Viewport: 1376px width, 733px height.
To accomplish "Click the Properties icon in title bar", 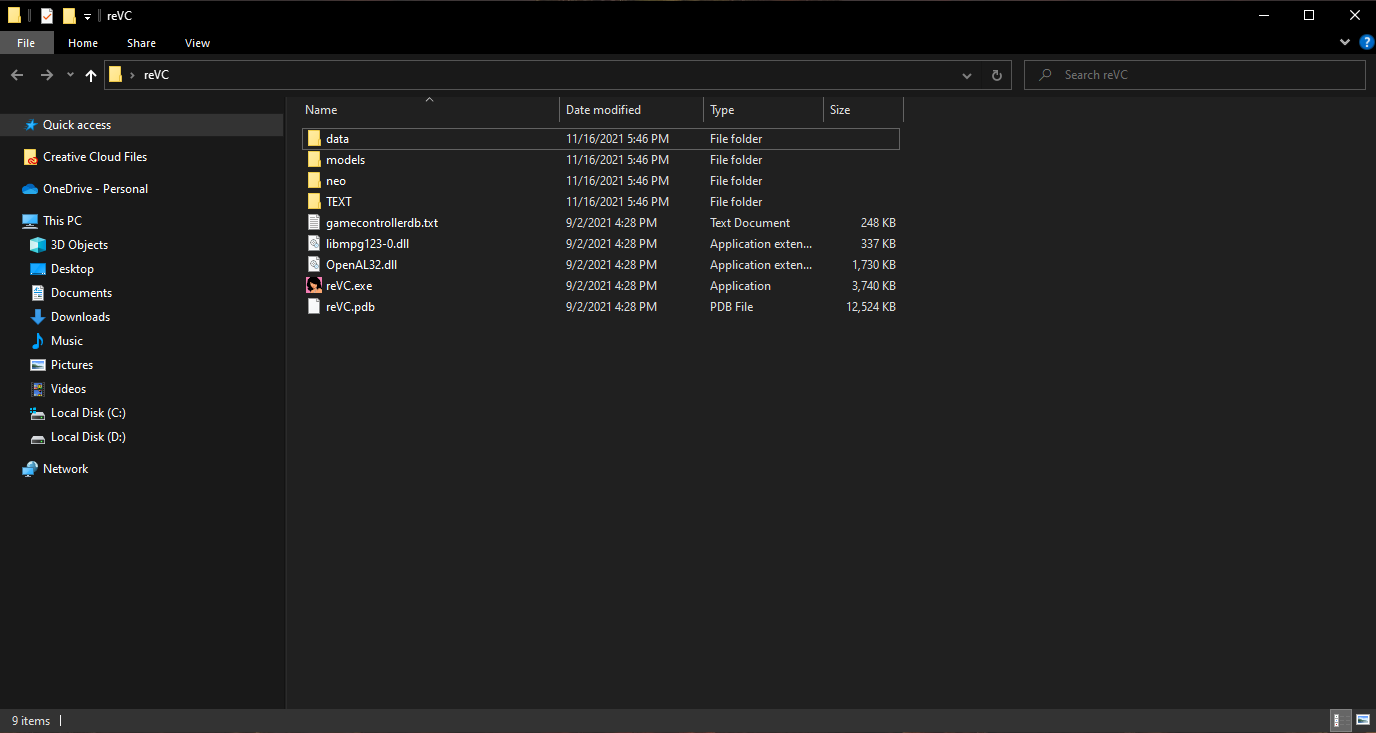I will [x=46, y=15].
